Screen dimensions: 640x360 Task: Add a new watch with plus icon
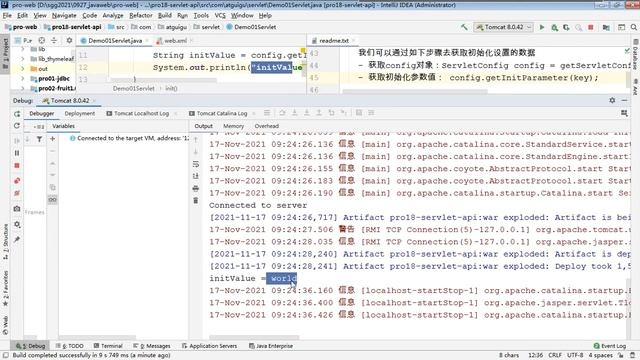point(52,139)
